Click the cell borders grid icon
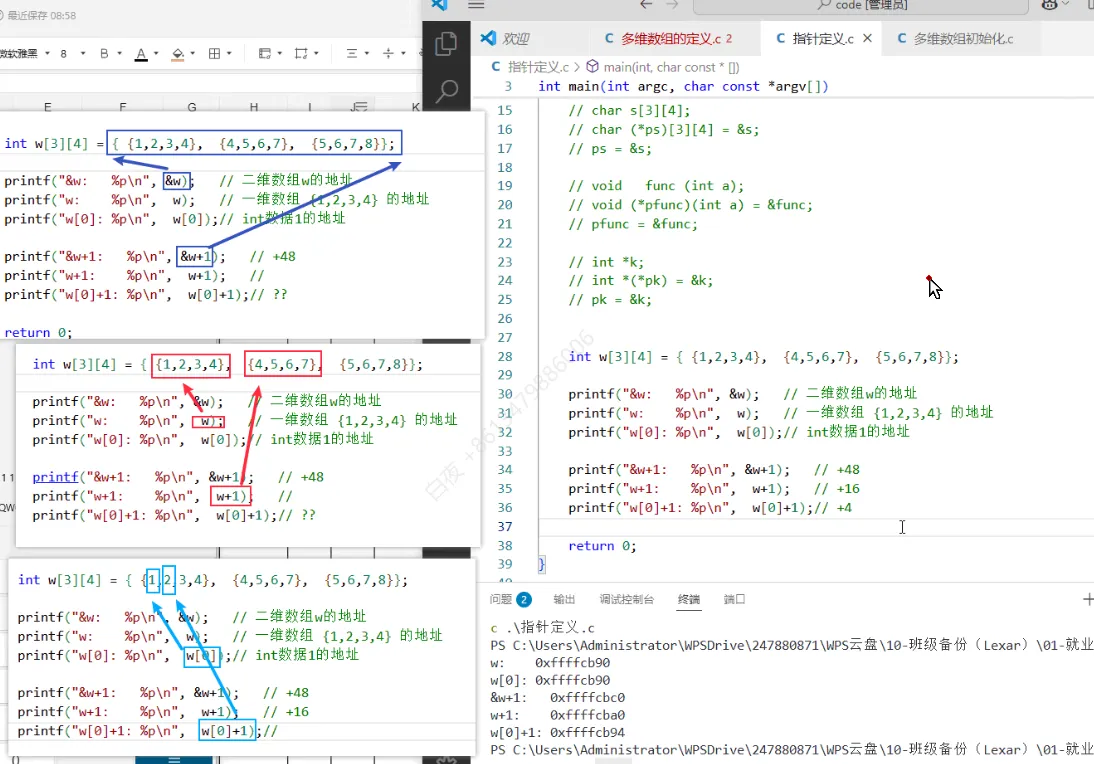 (x=214, y=54)
